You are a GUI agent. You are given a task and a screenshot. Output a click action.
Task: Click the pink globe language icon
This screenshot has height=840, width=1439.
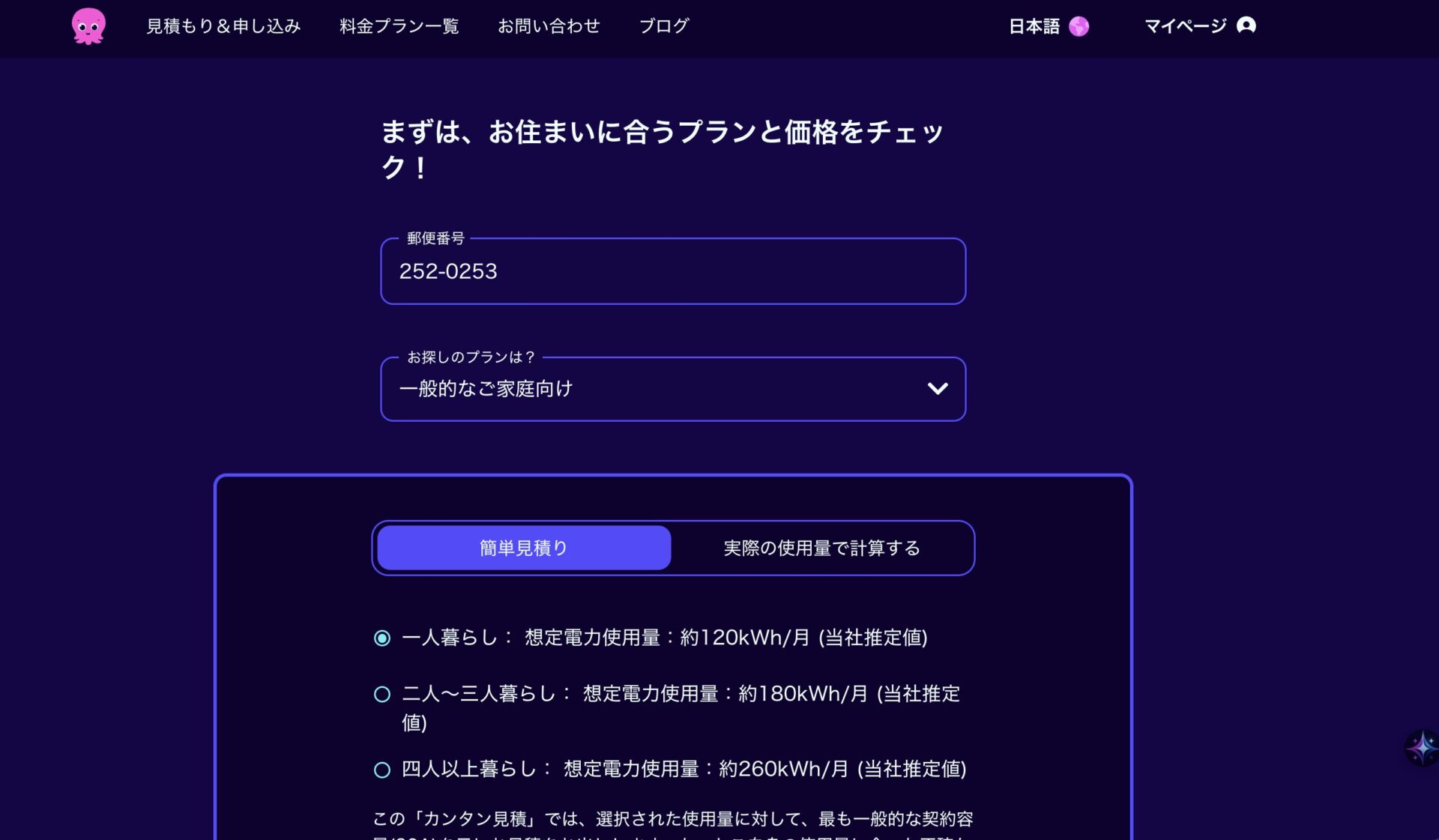coord(1079,26)
